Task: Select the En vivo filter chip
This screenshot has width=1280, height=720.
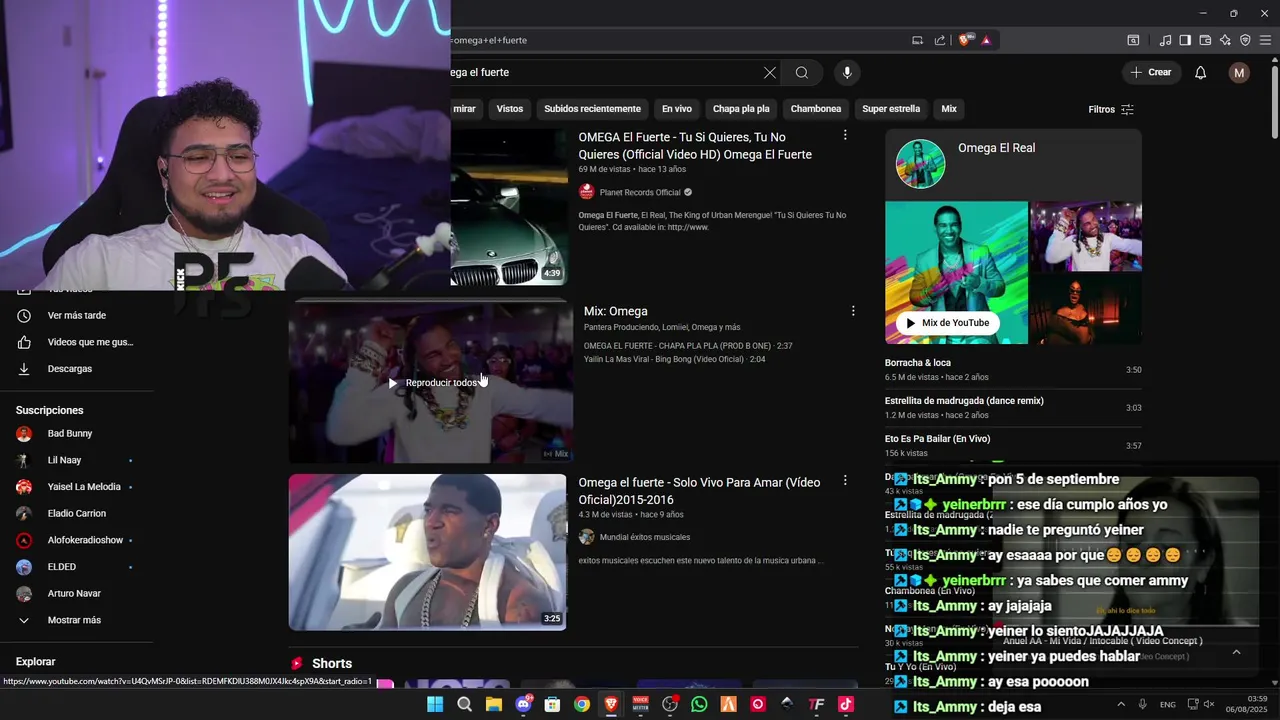Action: (x=677, y=109)
